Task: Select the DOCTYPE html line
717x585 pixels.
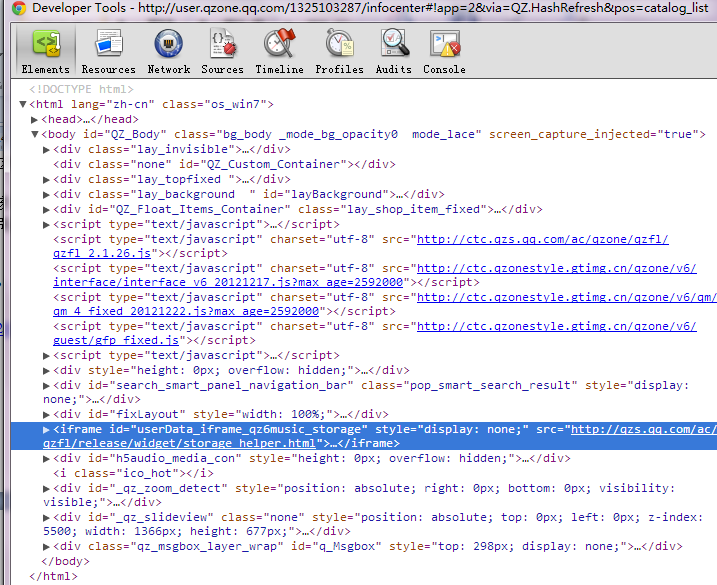Action: pyautogui.click(x=81, y=89)
